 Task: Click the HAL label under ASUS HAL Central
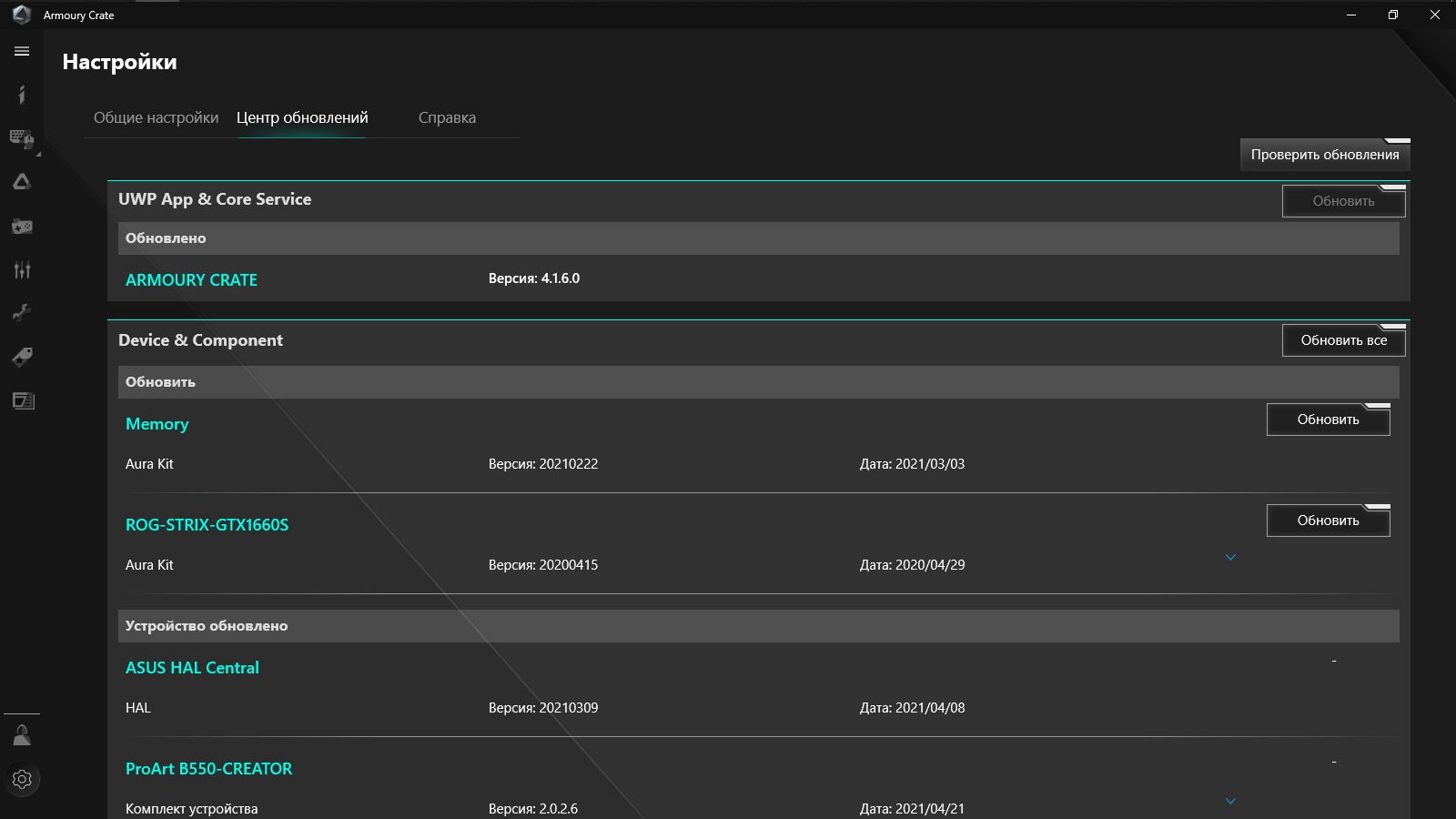click(137, 708)
